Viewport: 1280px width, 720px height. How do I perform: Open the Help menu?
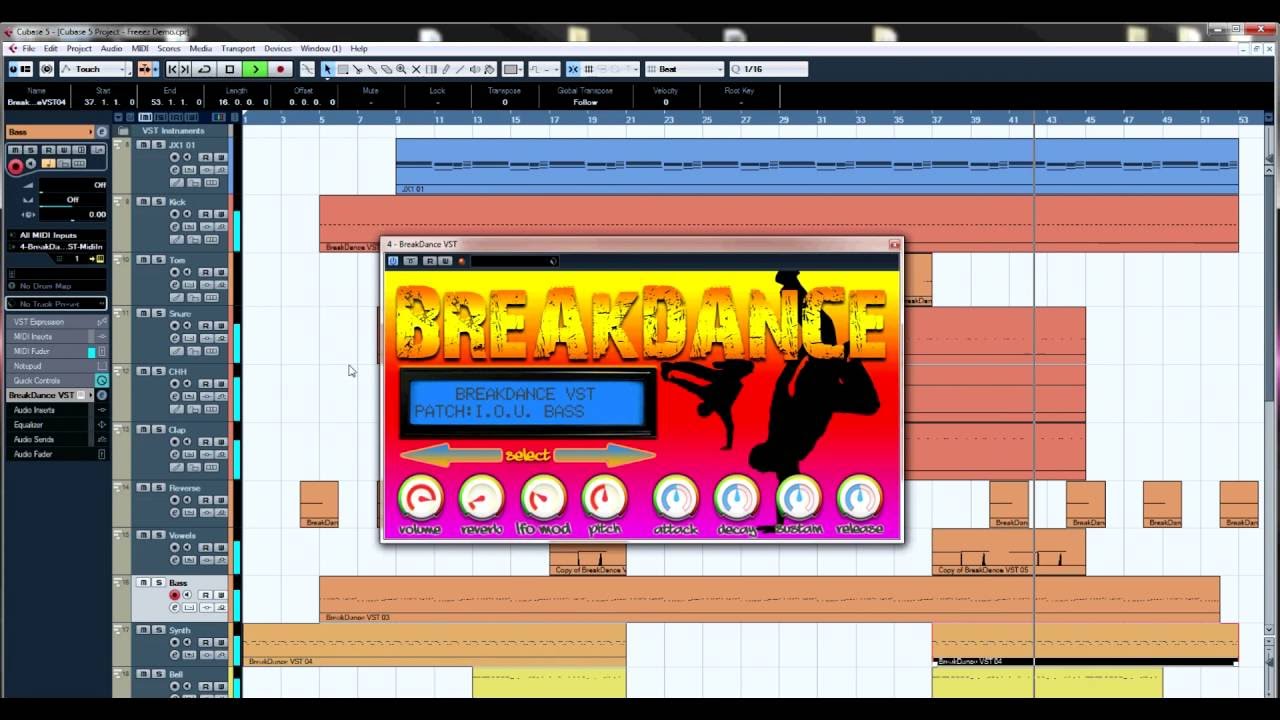click(x=359, y=48)
